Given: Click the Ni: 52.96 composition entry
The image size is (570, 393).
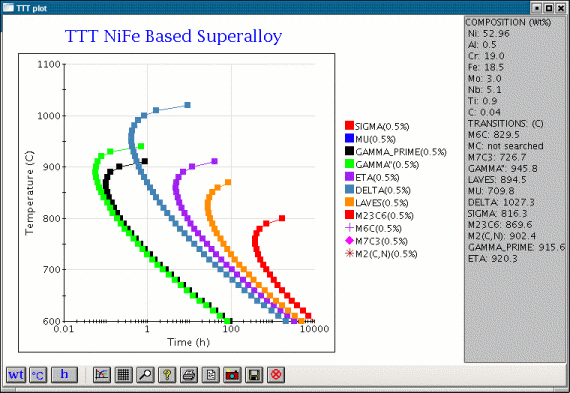Looking at the screenshot, I should pyautogui.click(x=489, y=33).
